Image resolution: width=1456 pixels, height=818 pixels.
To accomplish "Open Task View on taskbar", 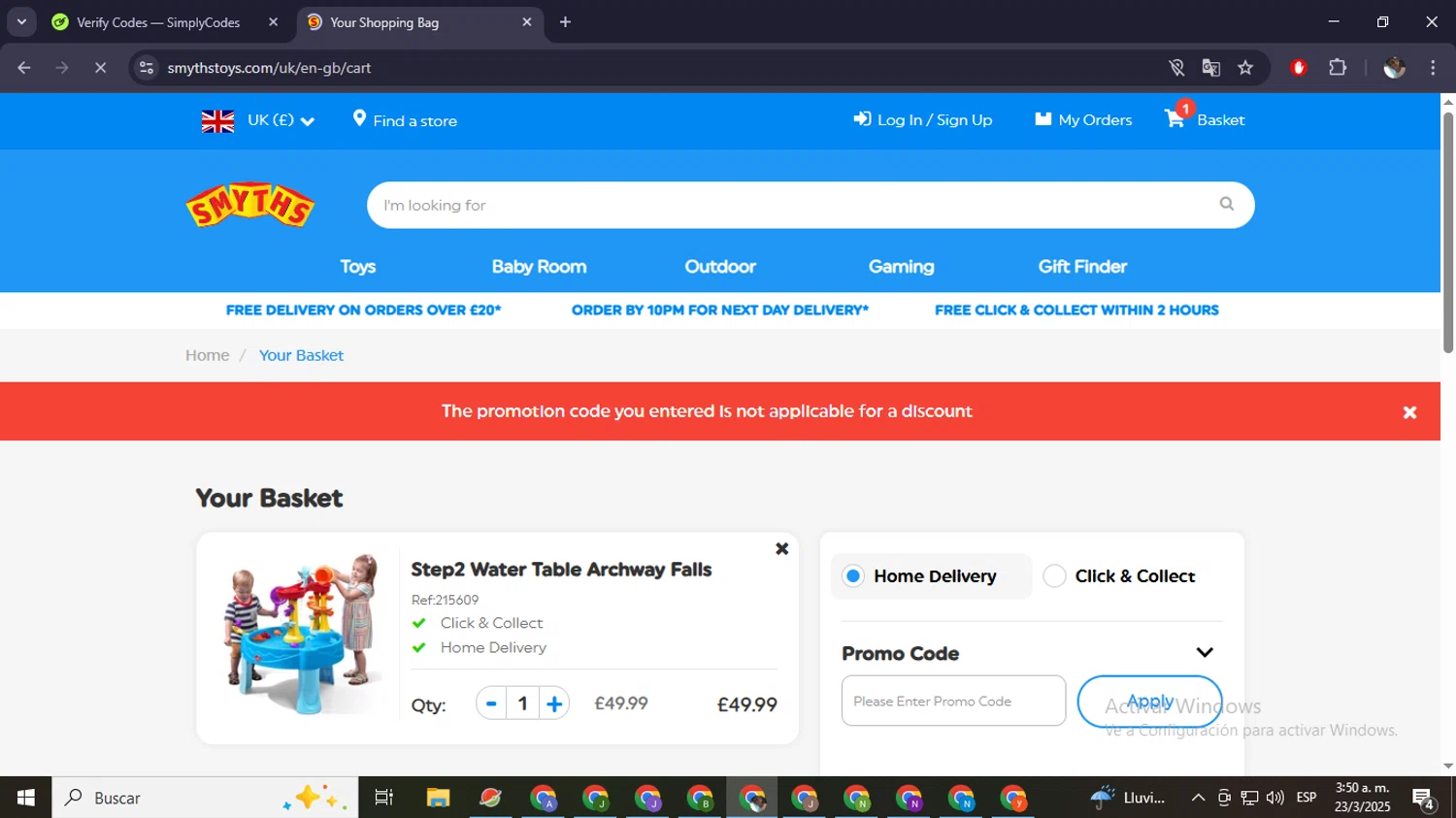I will pyautogui.click(x=384, y=798).
